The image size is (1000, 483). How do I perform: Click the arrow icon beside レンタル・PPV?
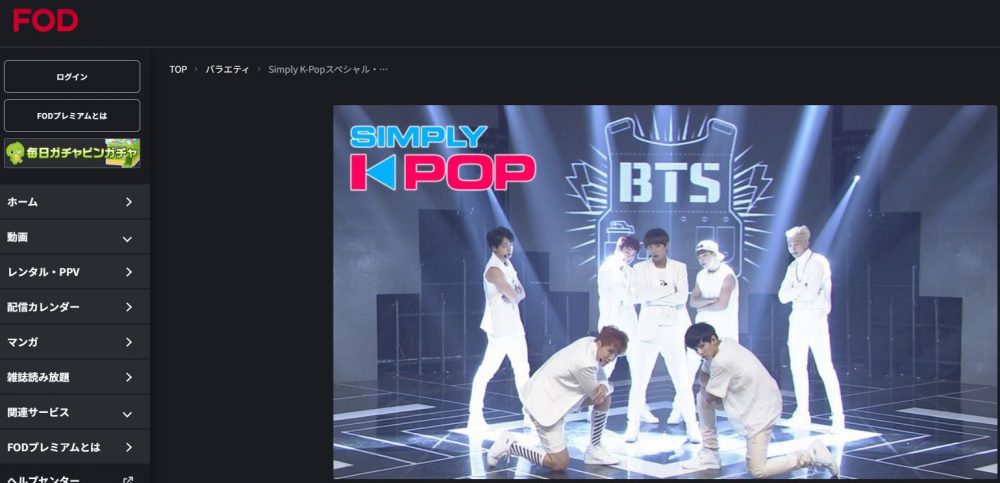click(x=129, y=272)
